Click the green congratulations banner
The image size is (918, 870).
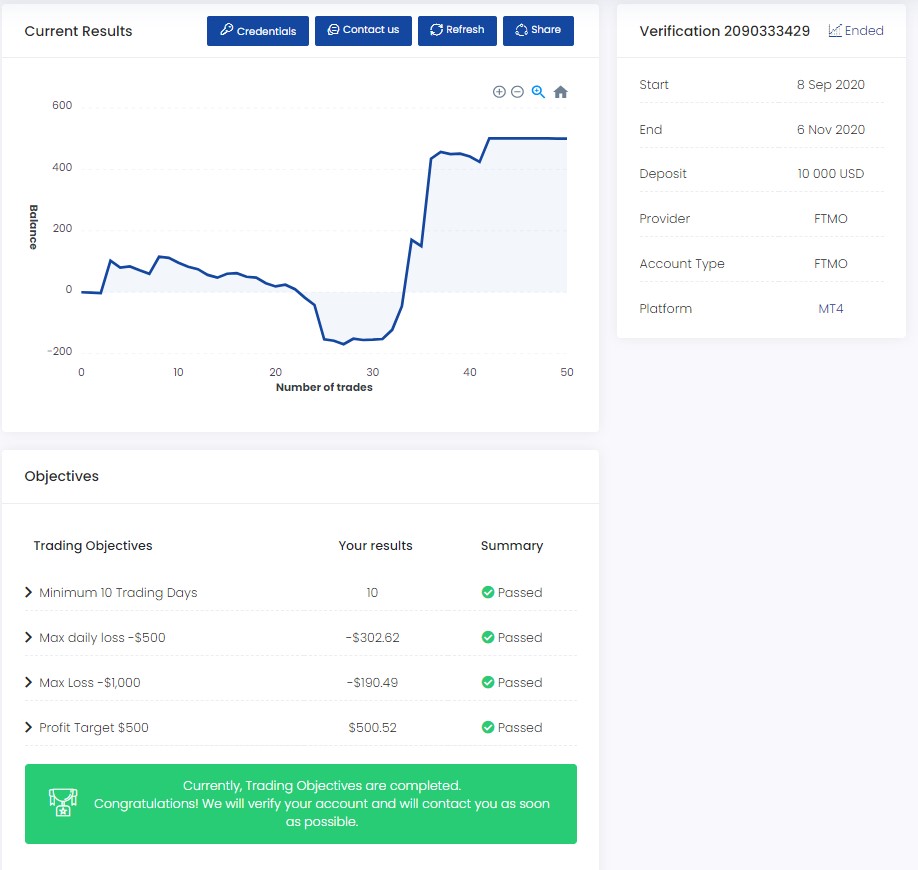coord(320,804)
